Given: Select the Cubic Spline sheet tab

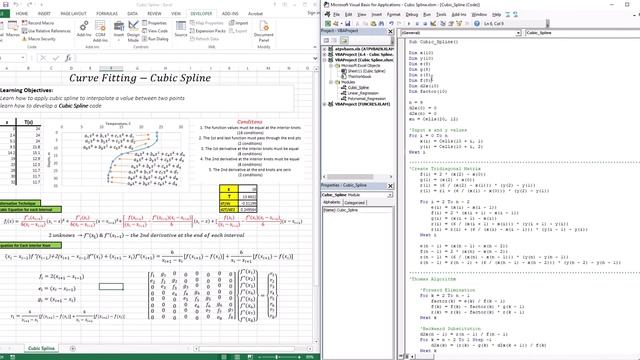Looking at the screenshot, I should 41,348.
